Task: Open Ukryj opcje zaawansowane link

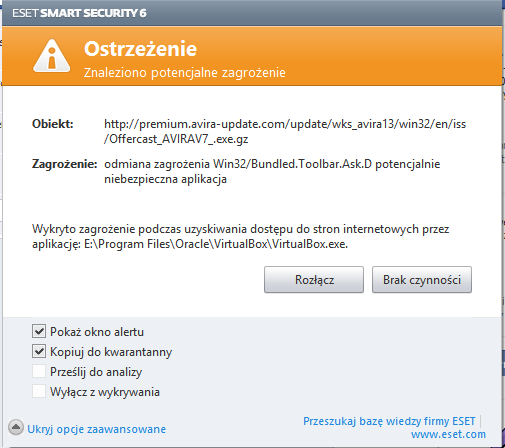Action: point(96,429)
